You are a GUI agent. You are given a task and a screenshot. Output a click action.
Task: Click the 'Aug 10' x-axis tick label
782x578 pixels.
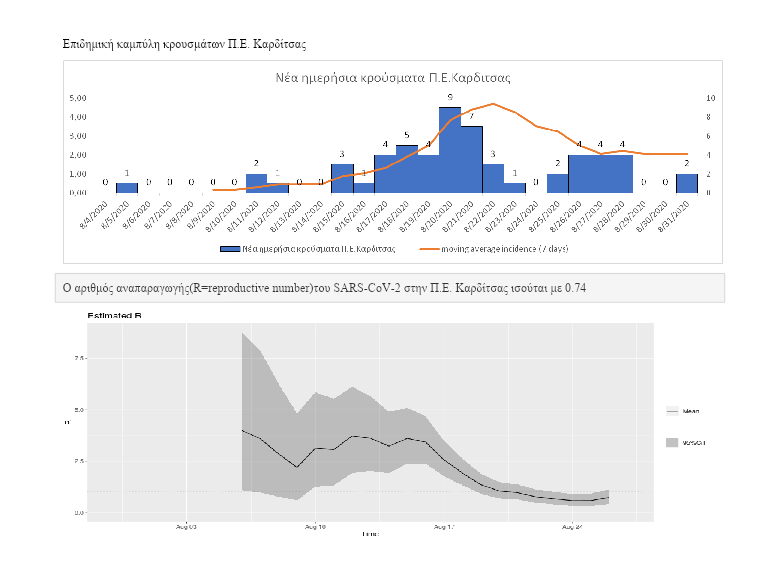[x=314, y=525]
